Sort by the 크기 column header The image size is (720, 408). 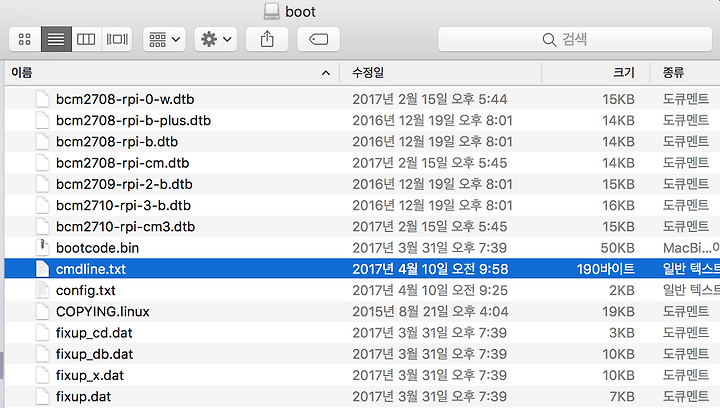(596, 73)
